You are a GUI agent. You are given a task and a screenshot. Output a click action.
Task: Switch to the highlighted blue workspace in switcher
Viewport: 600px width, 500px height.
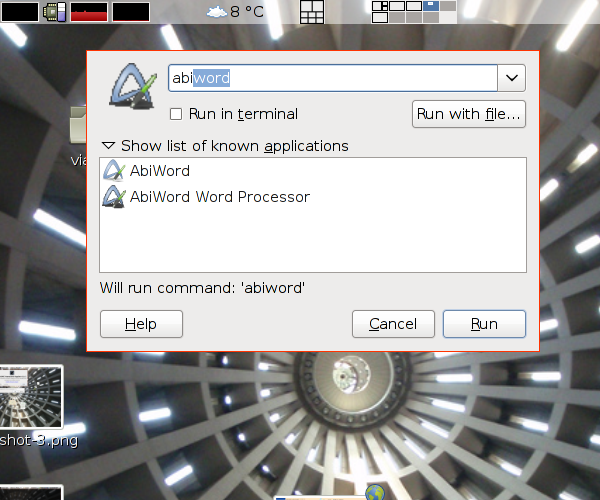431,6
